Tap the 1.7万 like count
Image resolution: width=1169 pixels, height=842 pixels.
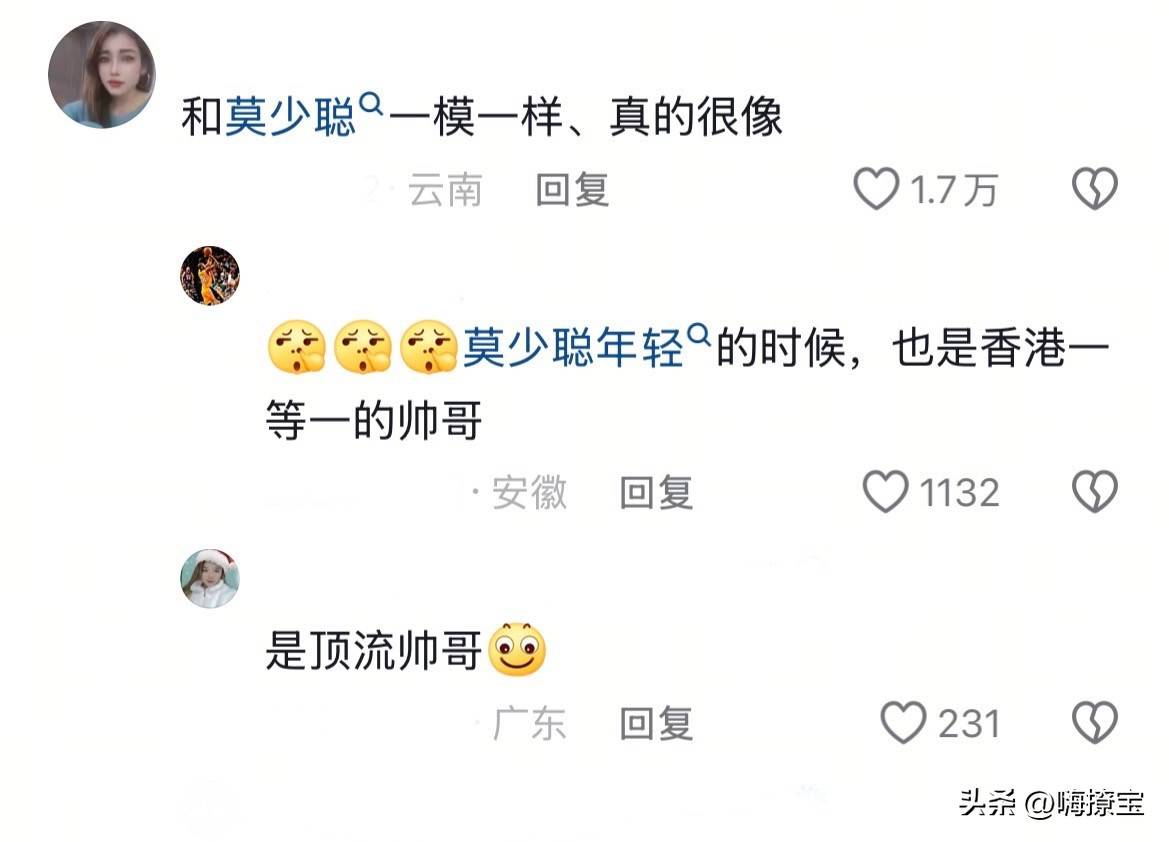(x=954, y=189)
